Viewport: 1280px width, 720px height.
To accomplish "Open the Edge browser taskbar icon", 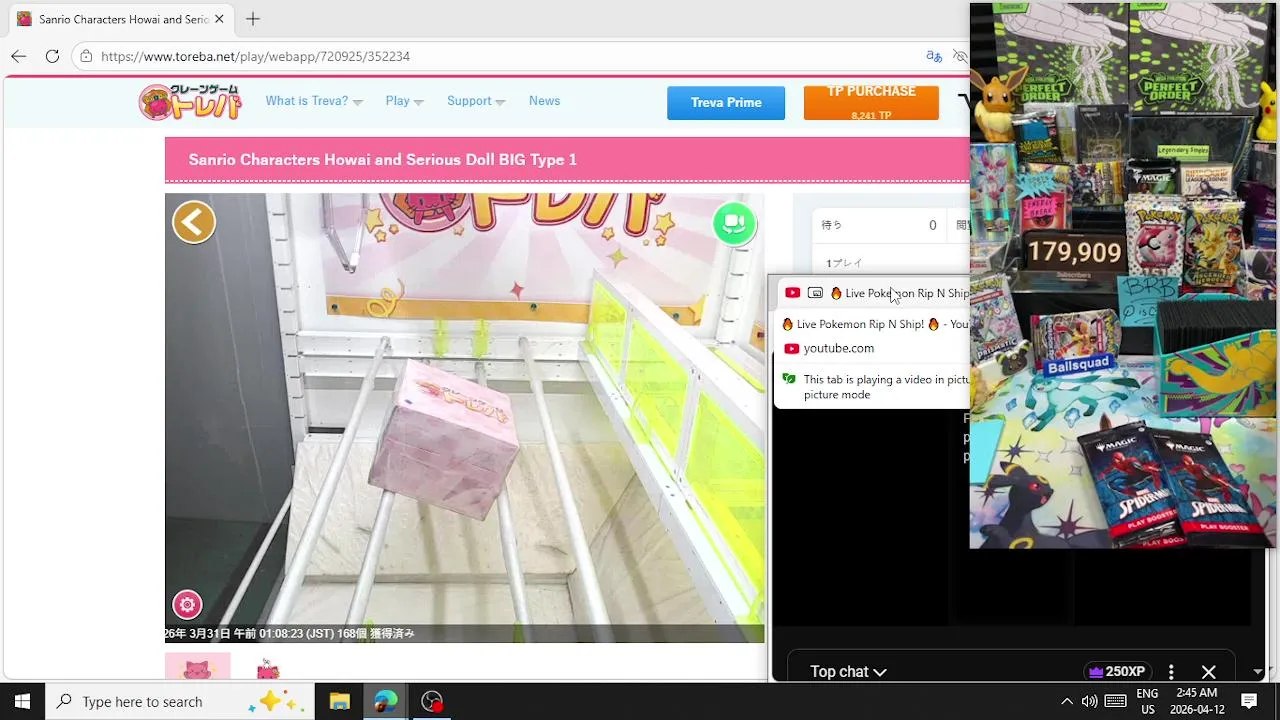I will click(x=386, y=701).
